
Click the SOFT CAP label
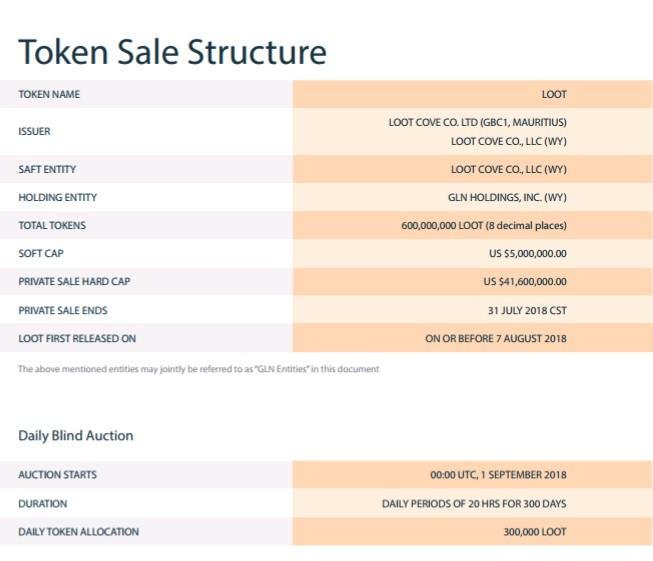[x=39, y=253]
